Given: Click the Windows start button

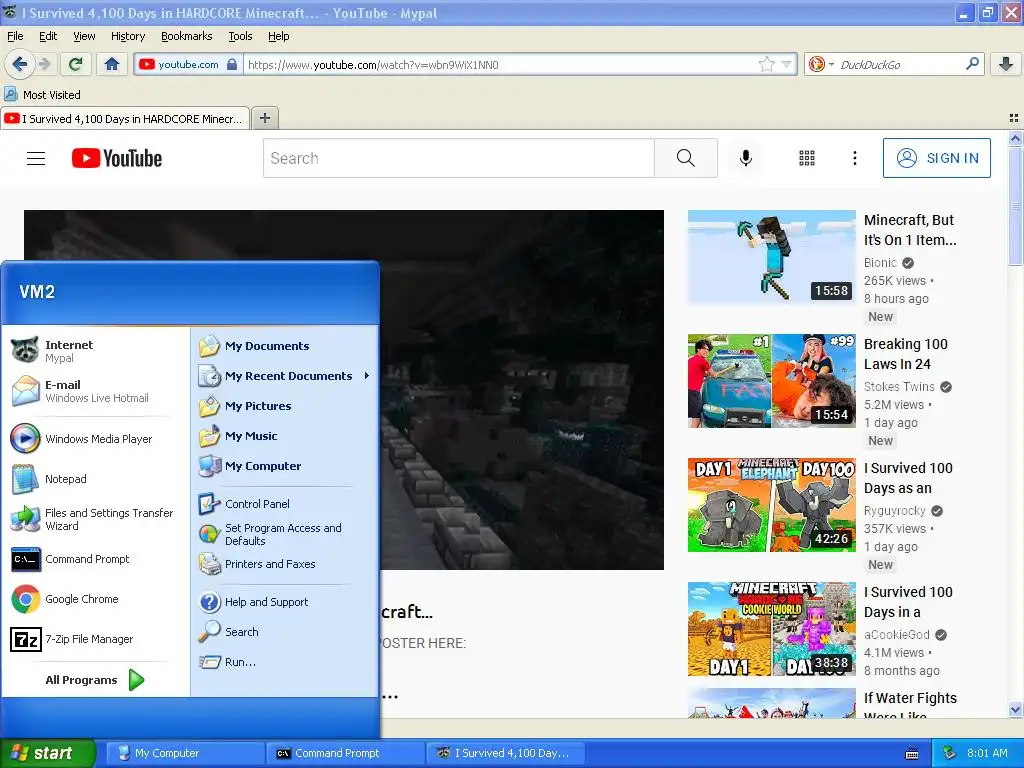Looking at the screenshot, I should click(48, 753).
